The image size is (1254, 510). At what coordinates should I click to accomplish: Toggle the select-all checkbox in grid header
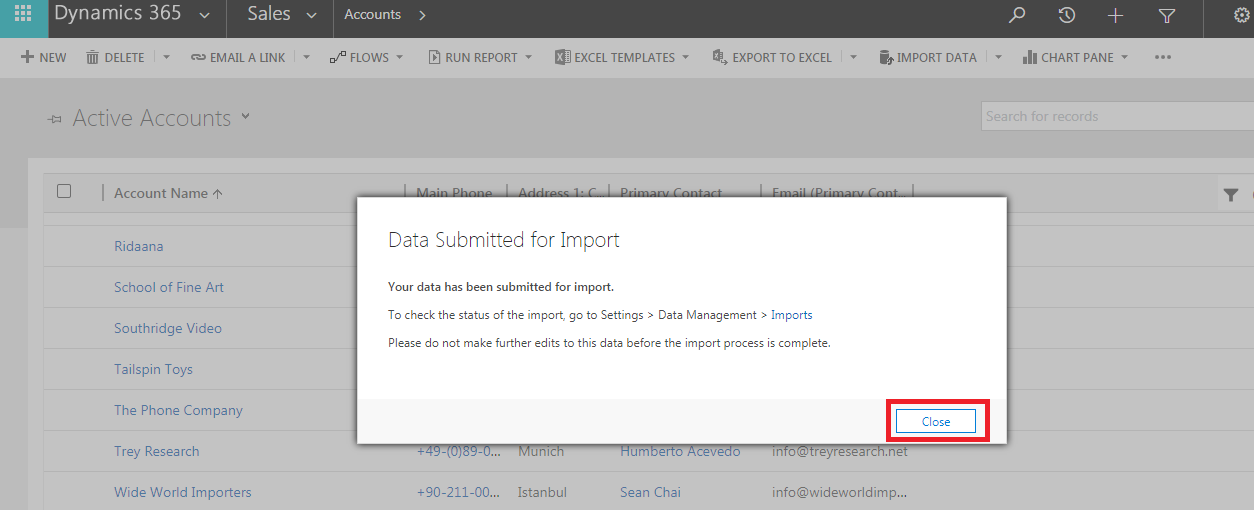(x=64, y=191)
